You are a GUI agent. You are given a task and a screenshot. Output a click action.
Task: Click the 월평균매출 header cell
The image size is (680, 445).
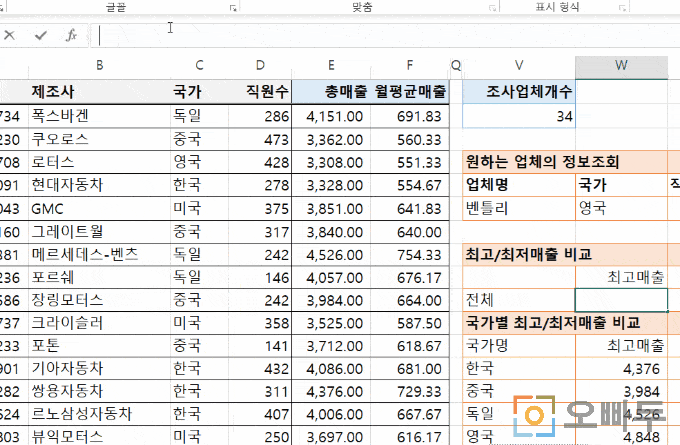click(x=410, y=92)
